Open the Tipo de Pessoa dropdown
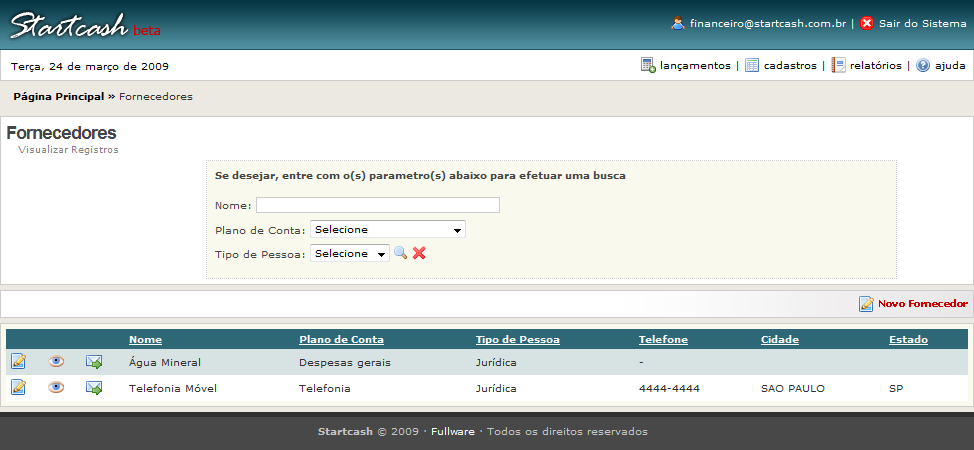 click(350, 254)
